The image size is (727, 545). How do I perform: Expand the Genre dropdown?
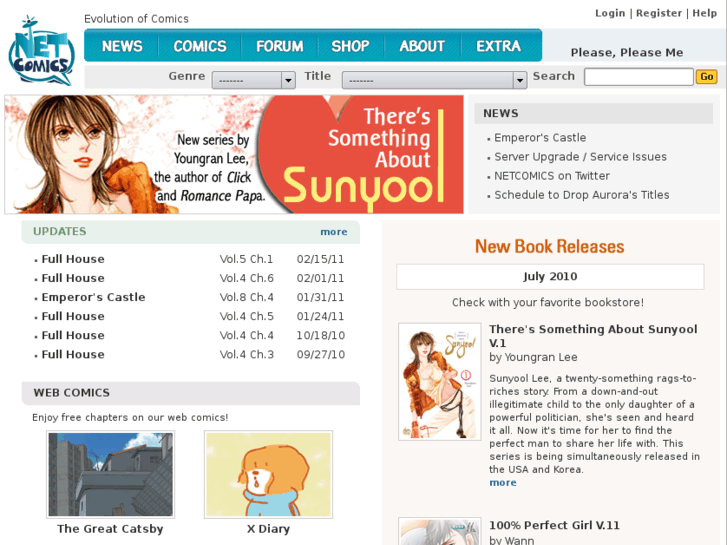(254, 80)
